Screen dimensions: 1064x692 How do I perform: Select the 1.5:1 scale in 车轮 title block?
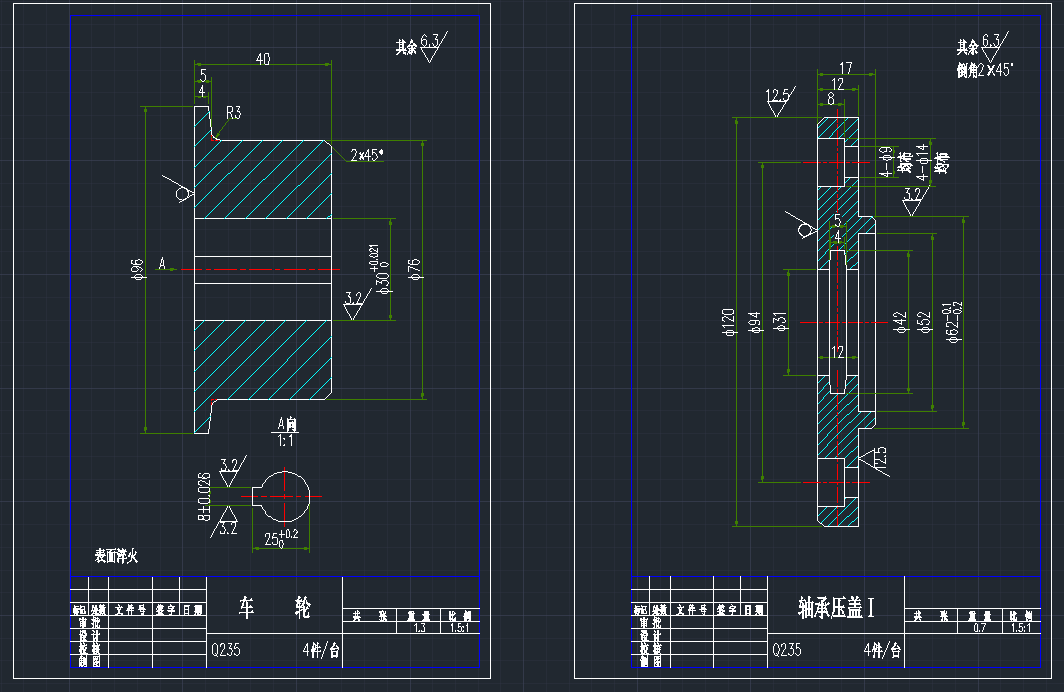(459, 628)
